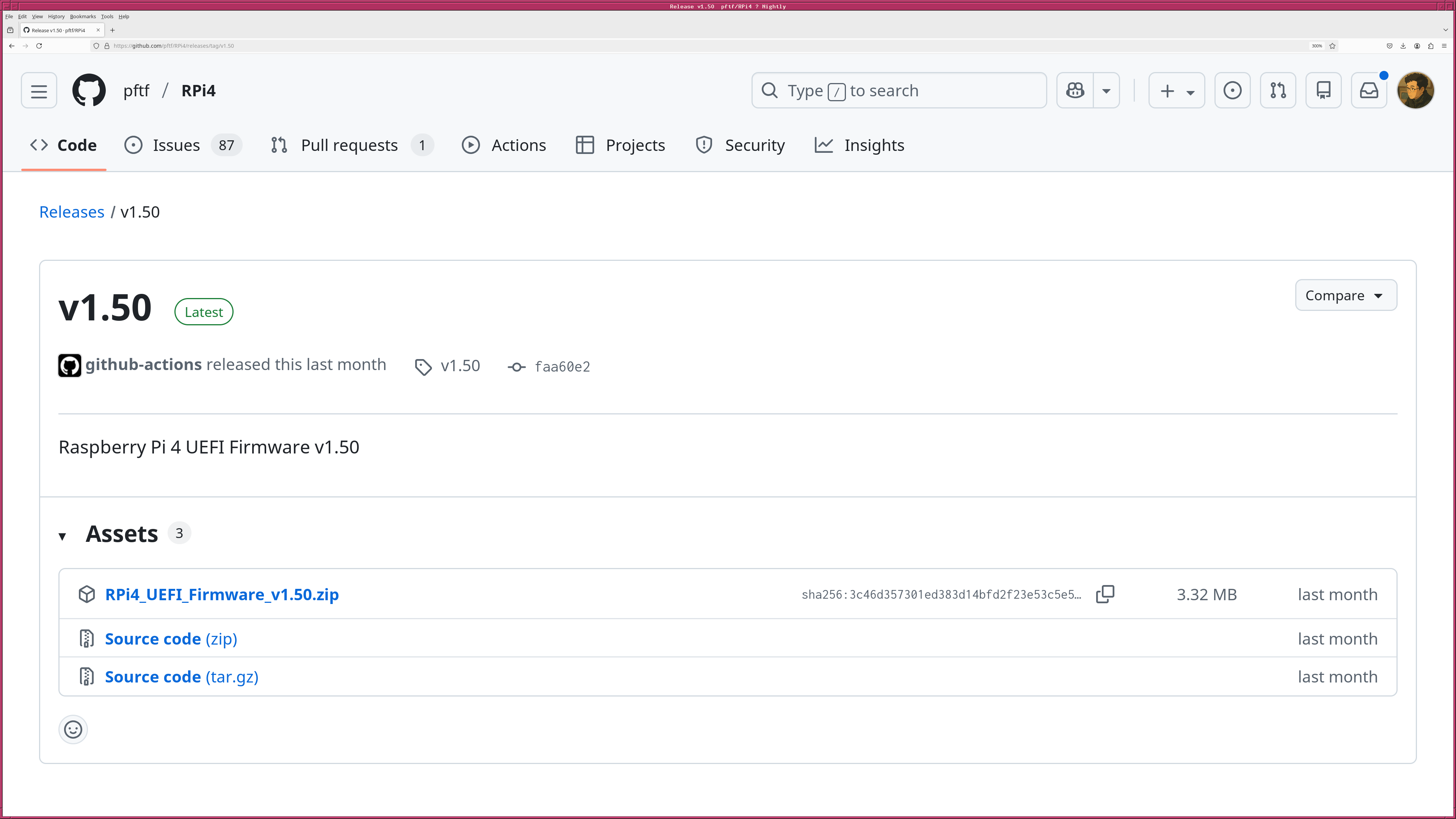The height and width of the screenshot is (819, 1456).
Task: Open the Bookmarks menu
Action: (x=83, y=16)
